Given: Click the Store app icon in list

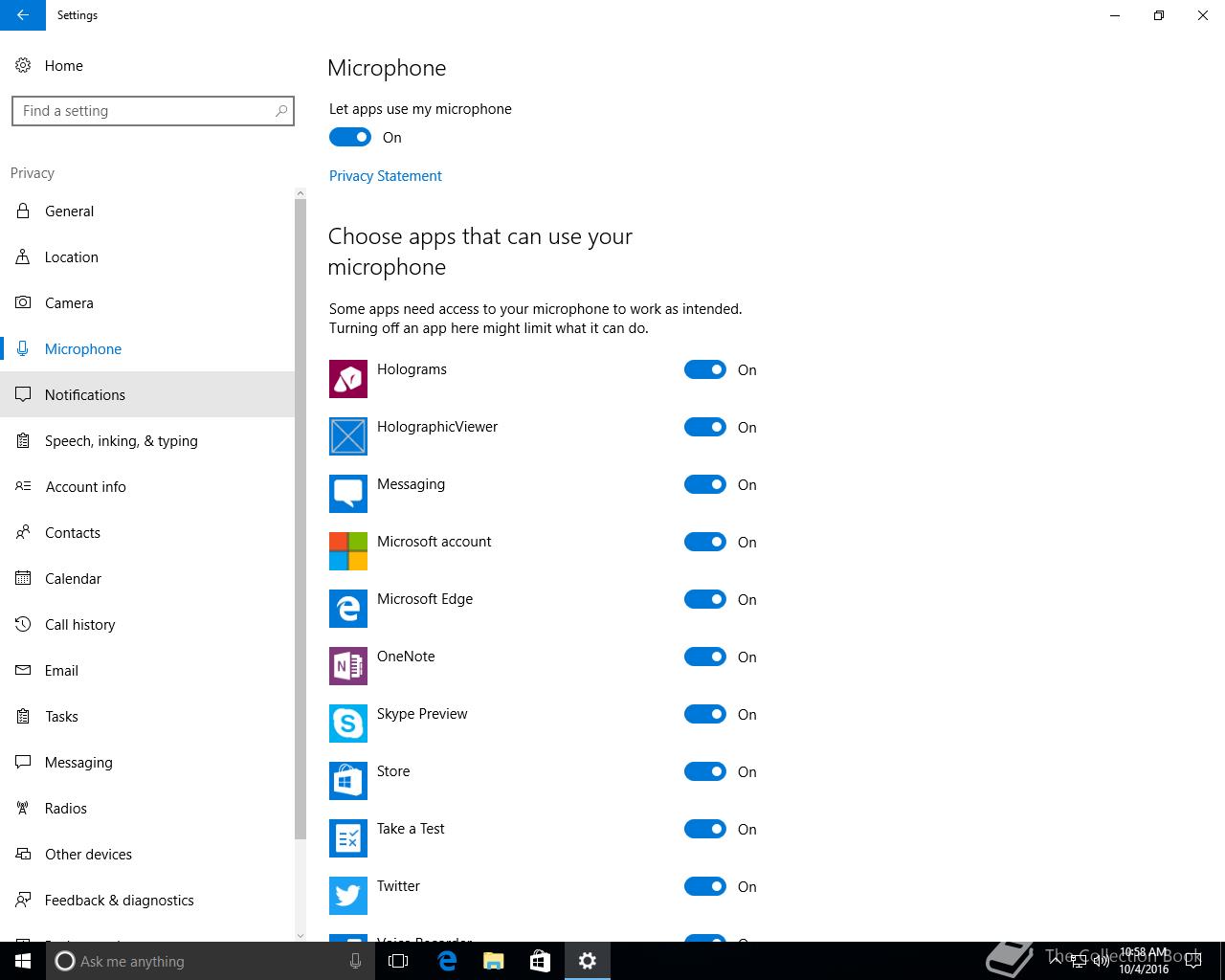Looking at the screenshot, I should (x=348, y=781).
